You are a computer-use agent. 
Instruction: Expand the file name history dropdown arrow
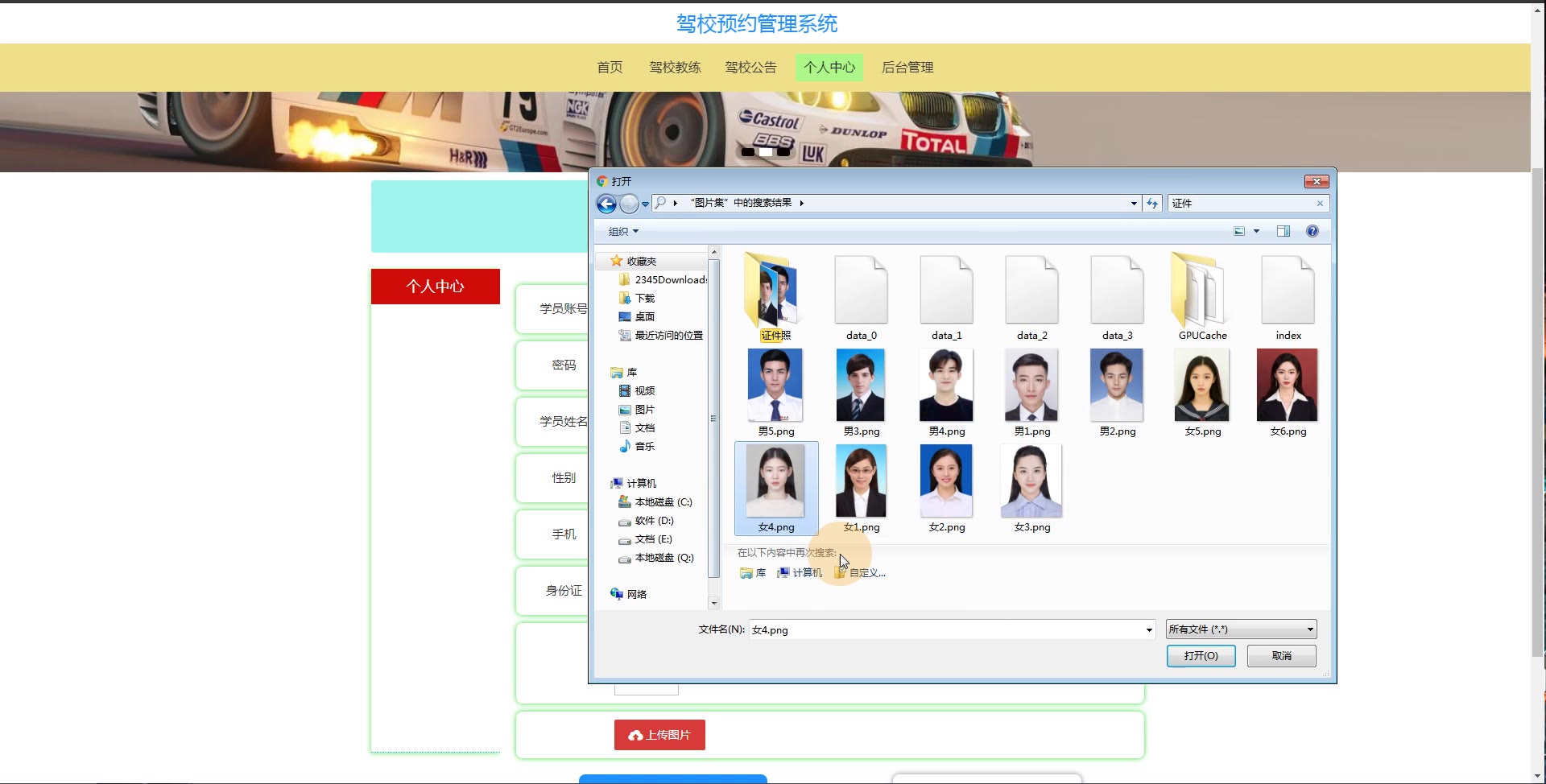pyautogui.click(x=1149, y=629)
